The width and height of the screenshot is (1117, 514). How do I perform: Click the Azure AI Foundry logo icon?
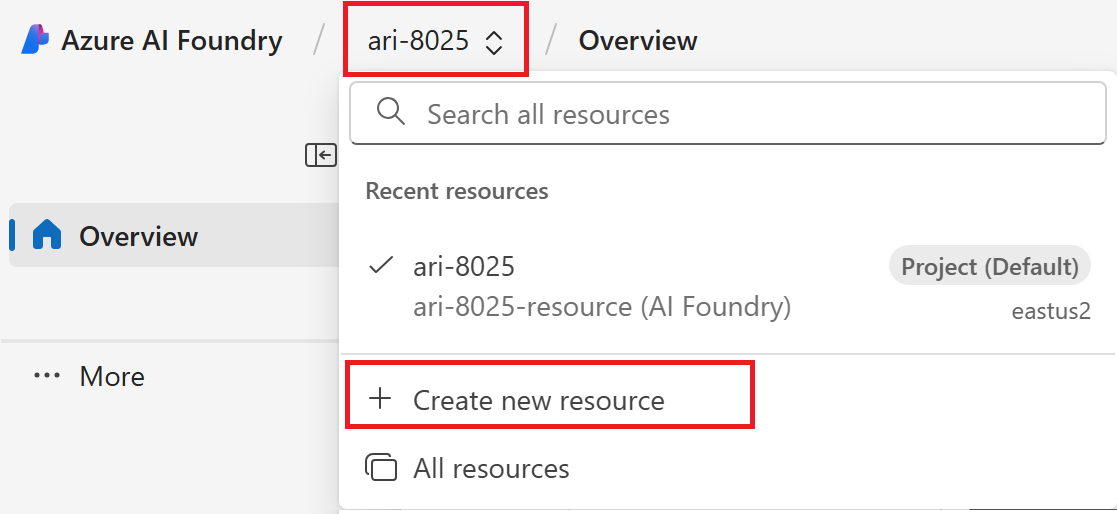coord(35,40)
